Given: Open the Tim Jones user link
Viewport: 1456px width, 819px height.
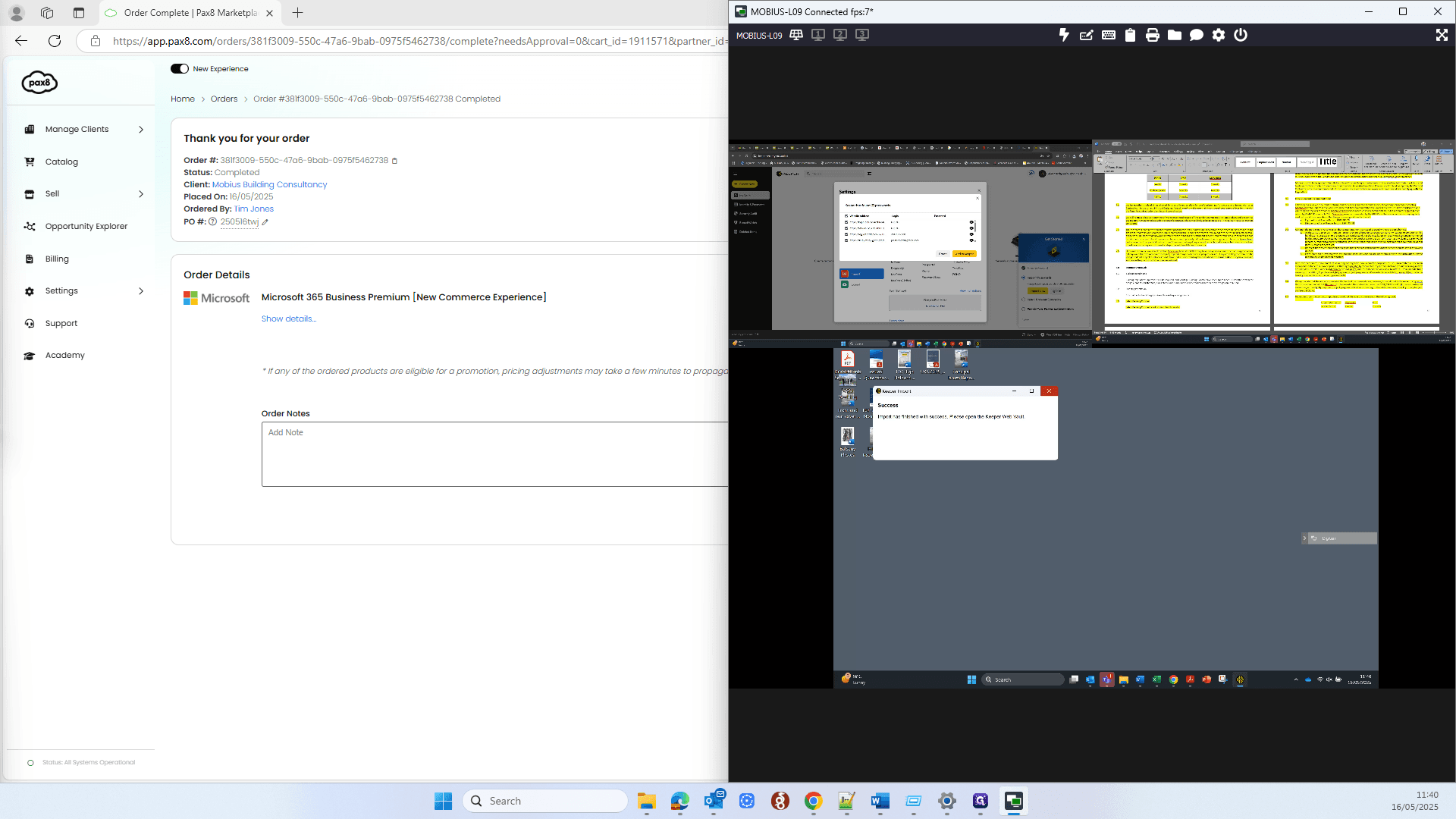Looking at the screenshot, I should tap(254, 209).
